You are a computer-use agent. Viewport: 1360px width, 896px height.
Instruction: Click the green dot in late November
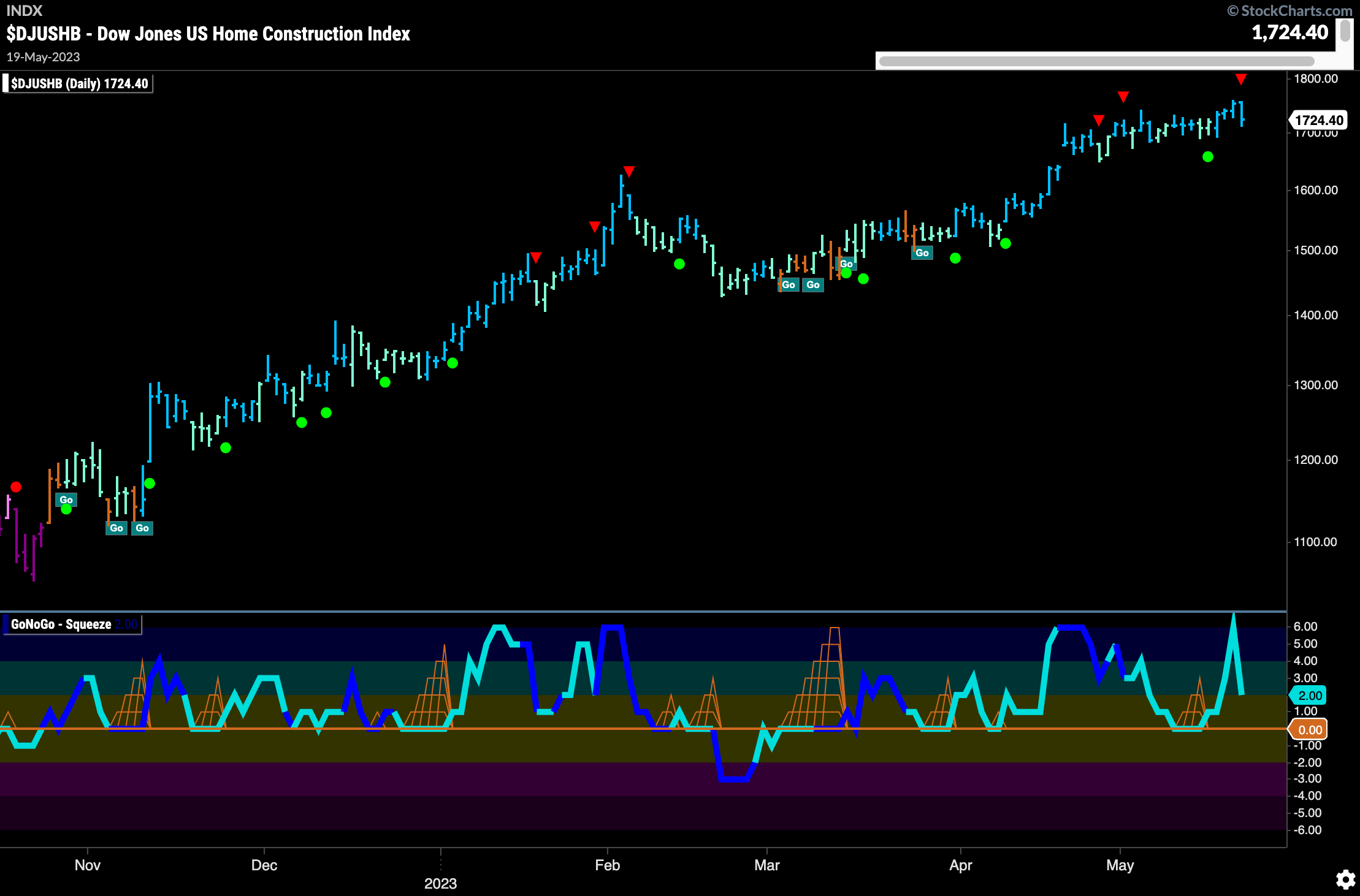(226, 447)
